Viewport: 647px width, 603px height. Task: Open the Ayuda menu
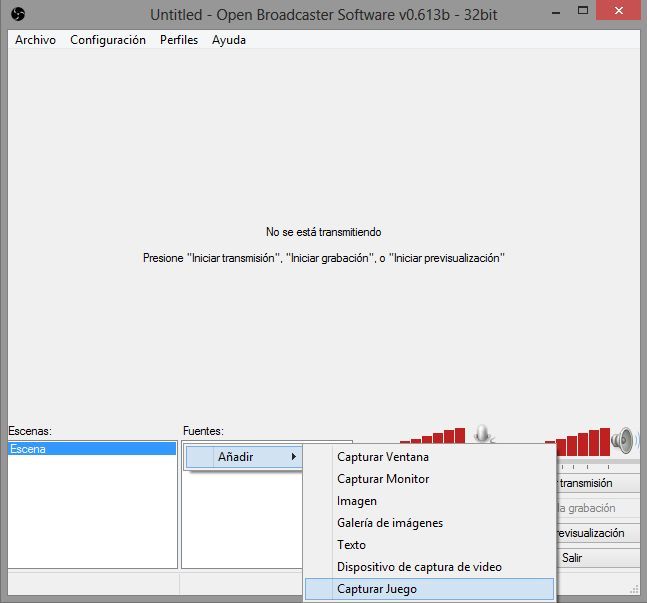pyautogui.click(x=229, y=40)
